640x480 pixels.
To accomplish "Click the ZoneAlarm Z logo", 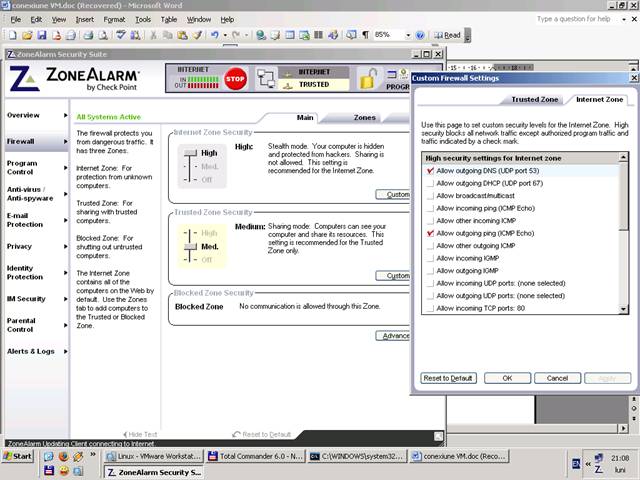I will point(24,78).
